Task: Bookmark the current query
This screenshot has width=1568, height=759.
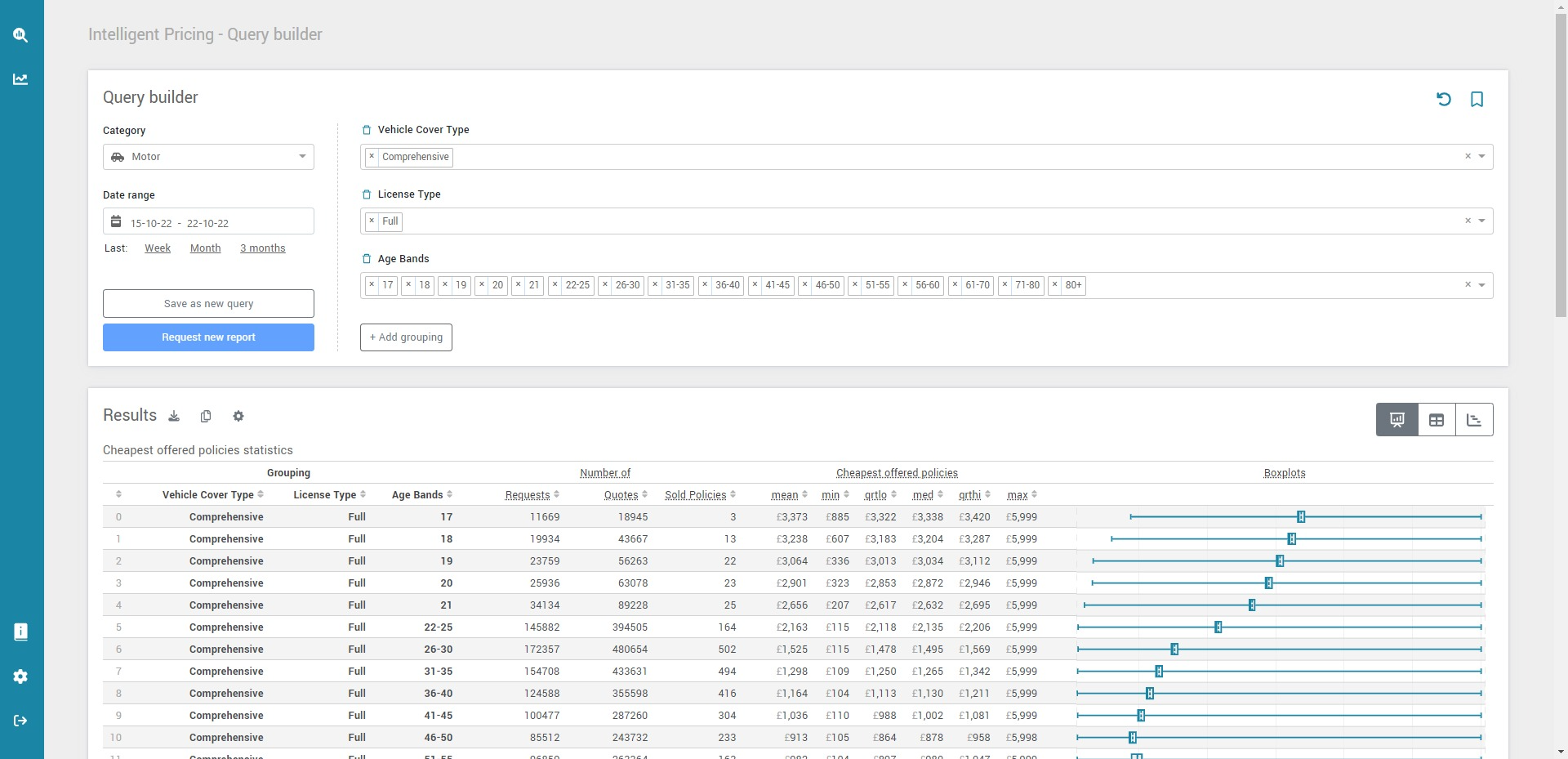Action: tap(1477, 99)
